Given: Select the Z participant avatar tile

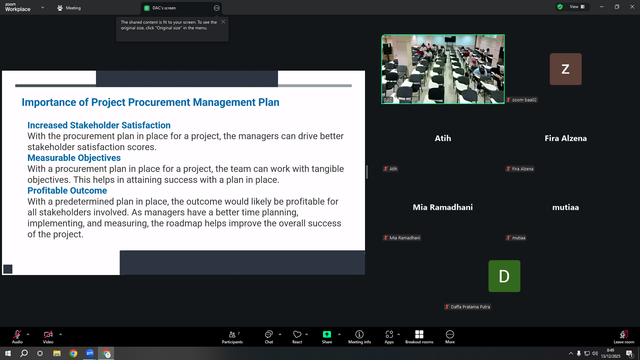Looking at the screenshot, I should tap(565, 69).
